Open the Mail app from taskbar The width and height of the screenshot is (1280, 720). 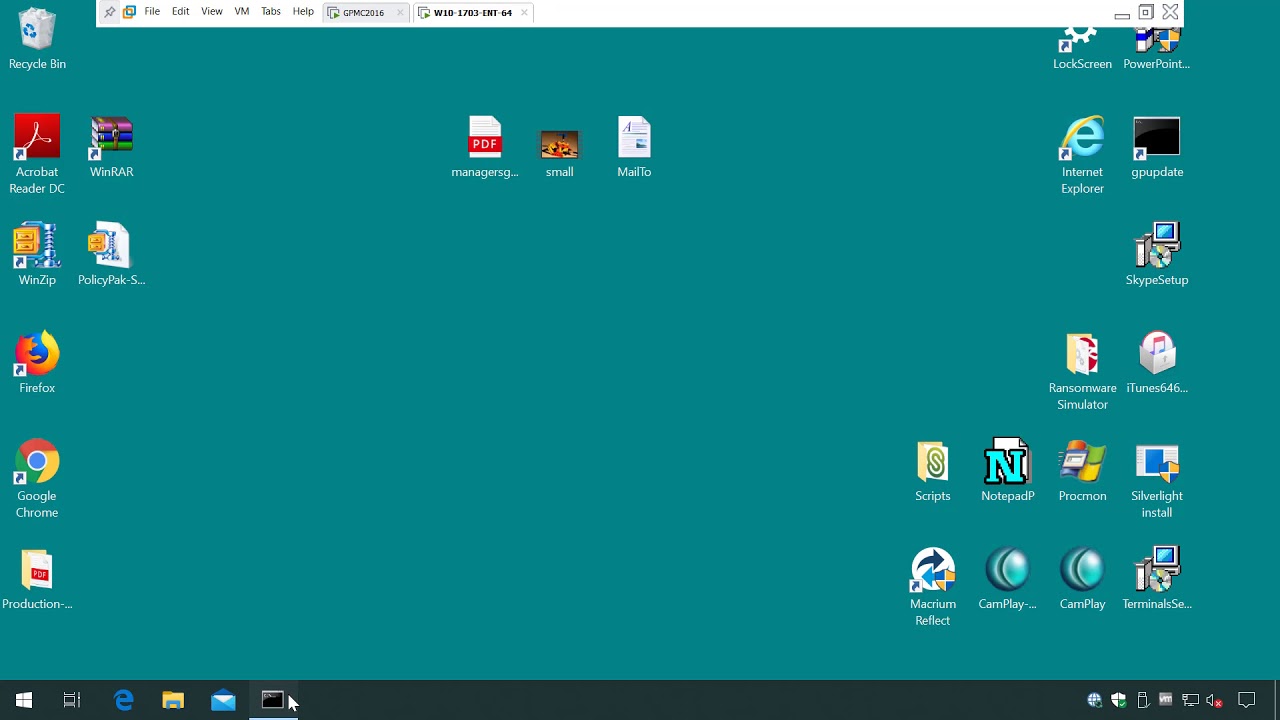223,700
